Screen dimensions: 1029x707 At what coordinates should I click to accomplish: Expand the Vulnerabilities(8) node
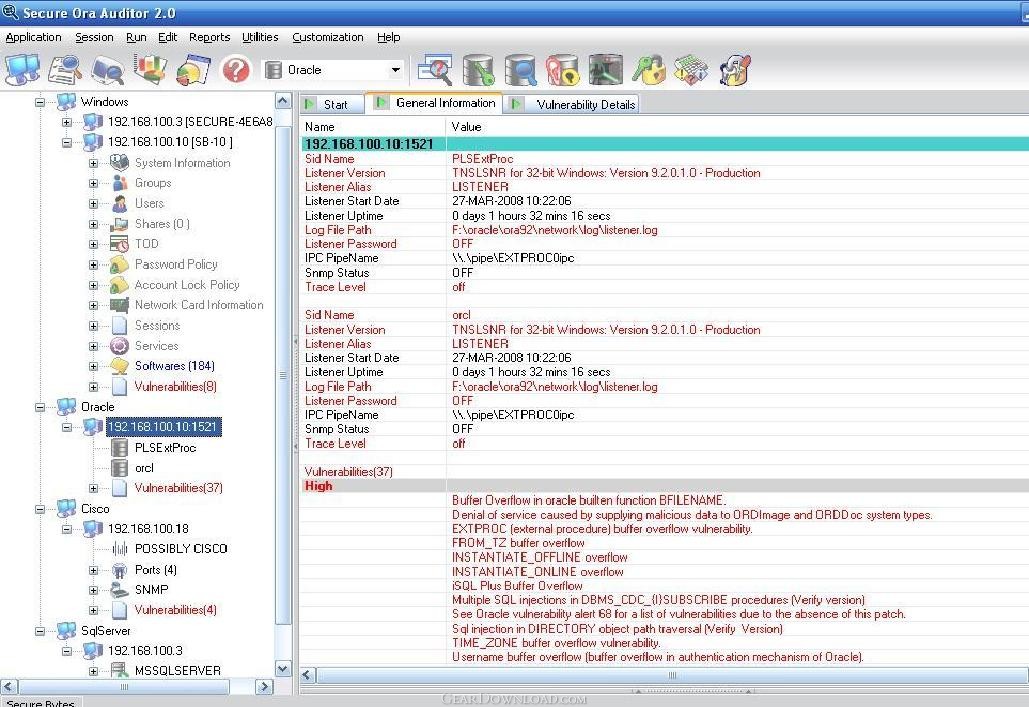point(93,387)
